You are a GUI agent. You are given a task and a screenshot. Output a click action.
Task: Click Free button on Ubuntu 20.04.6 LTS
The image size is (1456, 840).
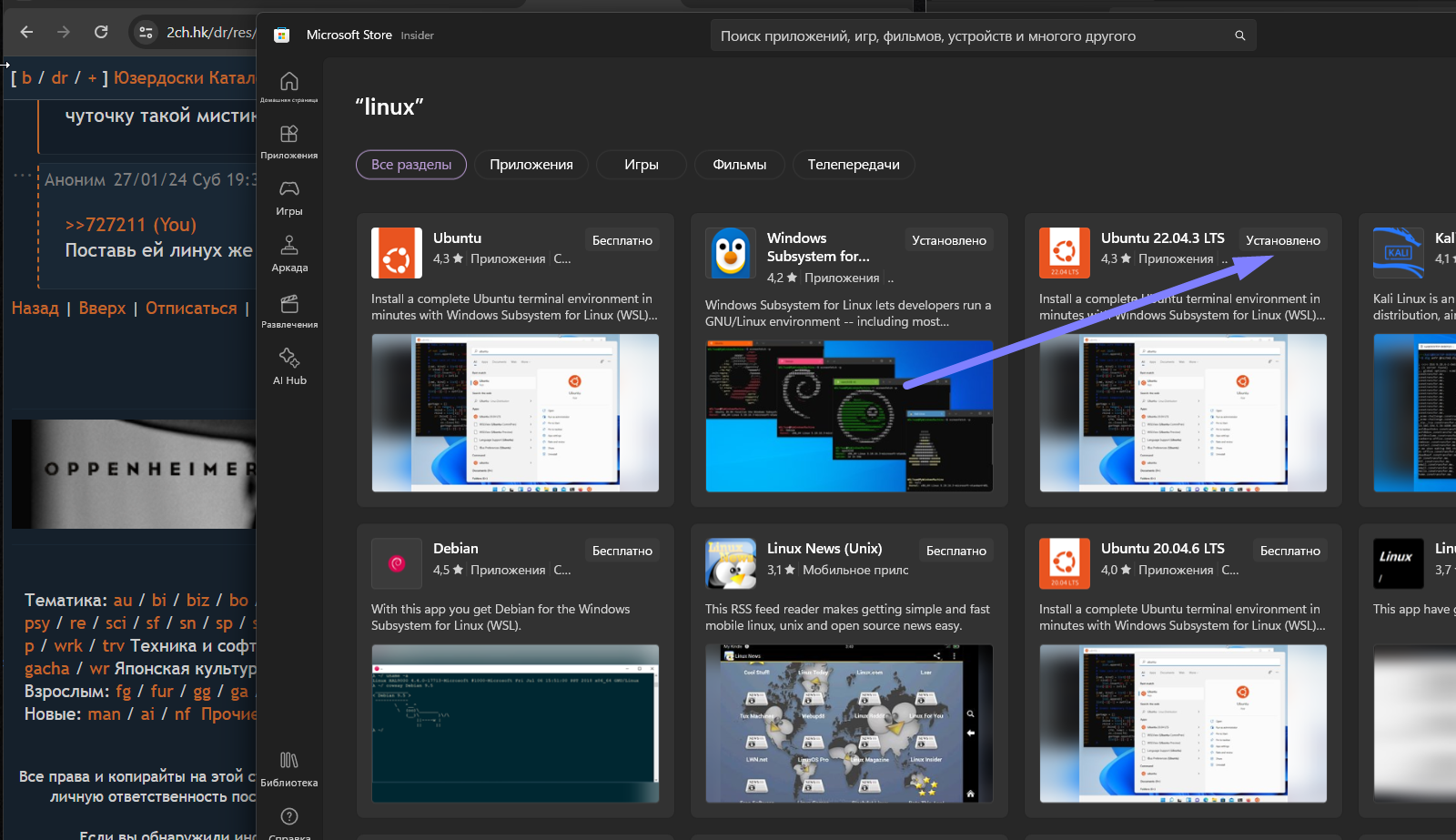(1289, 551)
